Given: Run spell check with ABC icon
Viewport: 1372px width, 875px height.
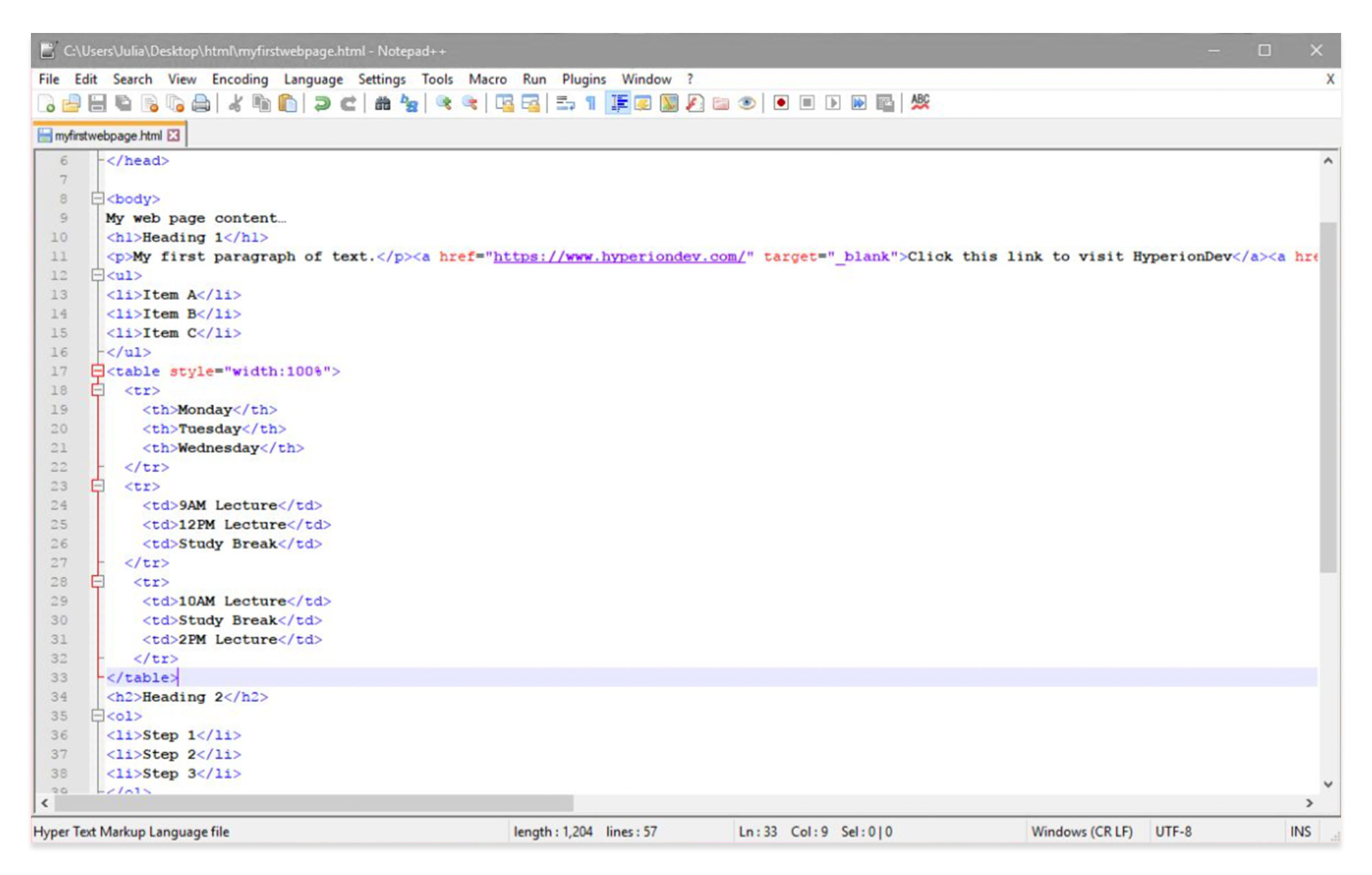Looking at the screenshot, I should [x=919, y=103].
